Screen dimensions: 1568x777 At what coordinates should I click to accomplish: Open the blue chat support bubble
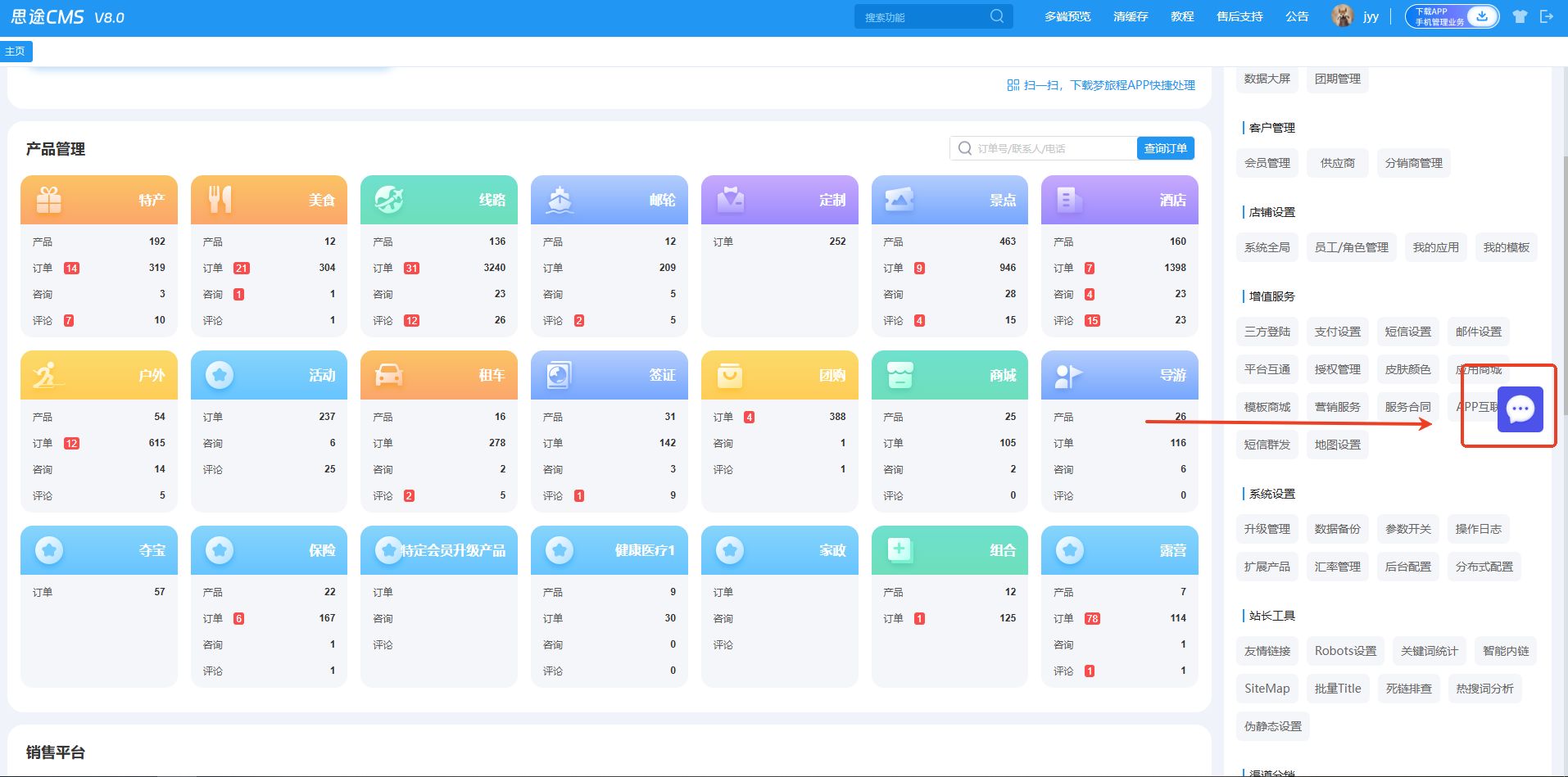[1520, 409]
